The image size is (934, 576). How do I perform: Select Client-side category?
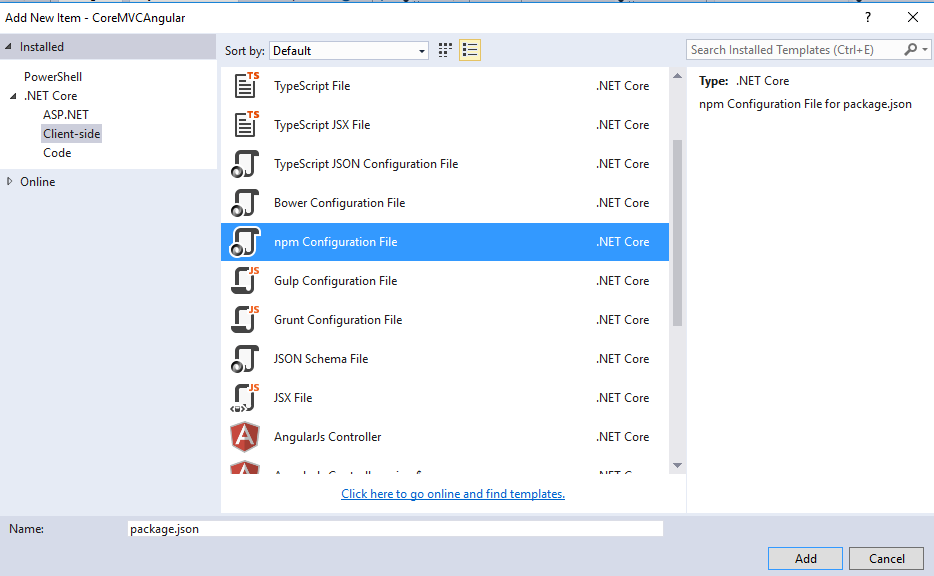[x=71, y=133]
